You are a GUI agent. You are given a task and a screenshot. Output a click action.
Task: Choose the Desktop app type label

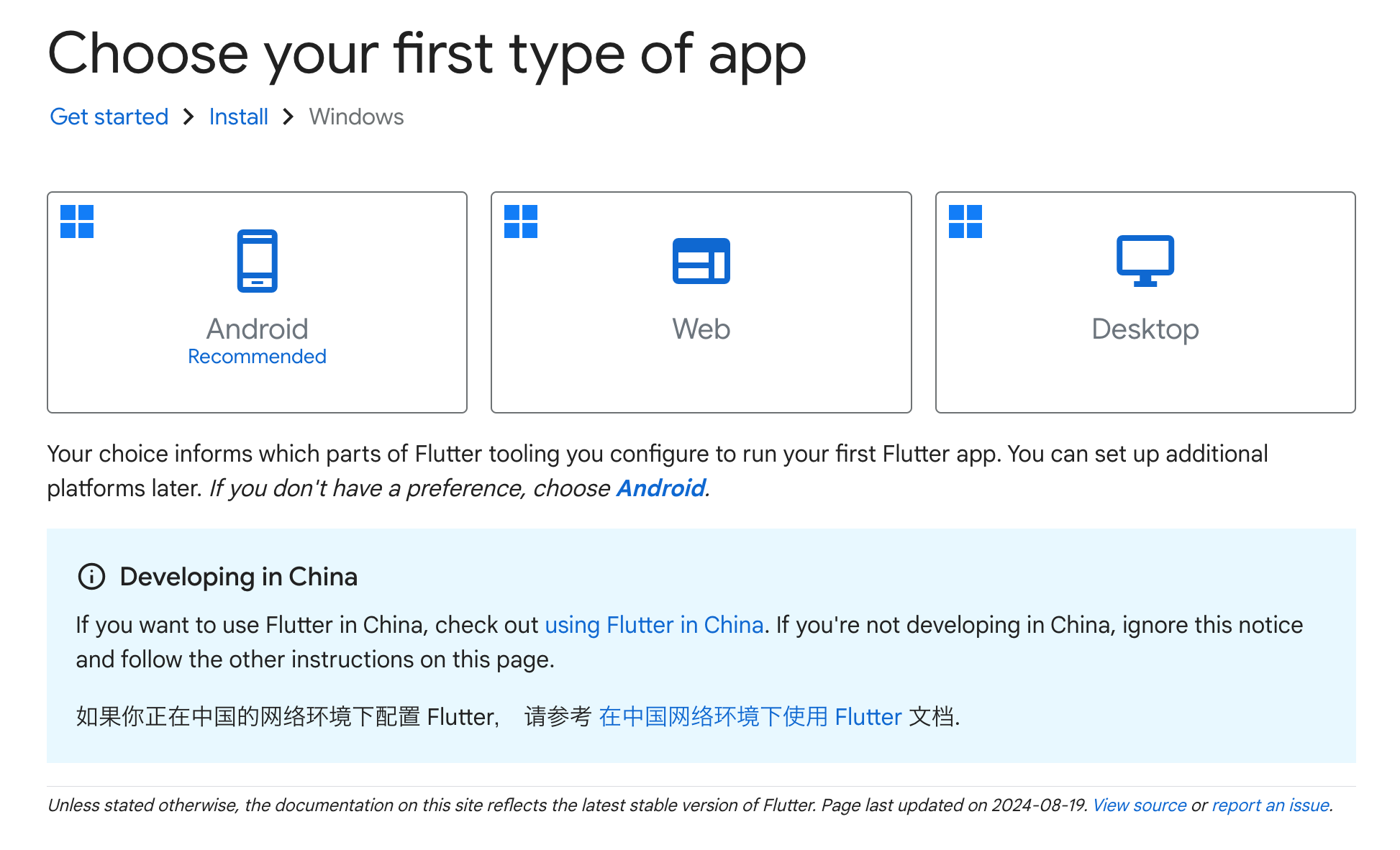[1145, 329]
